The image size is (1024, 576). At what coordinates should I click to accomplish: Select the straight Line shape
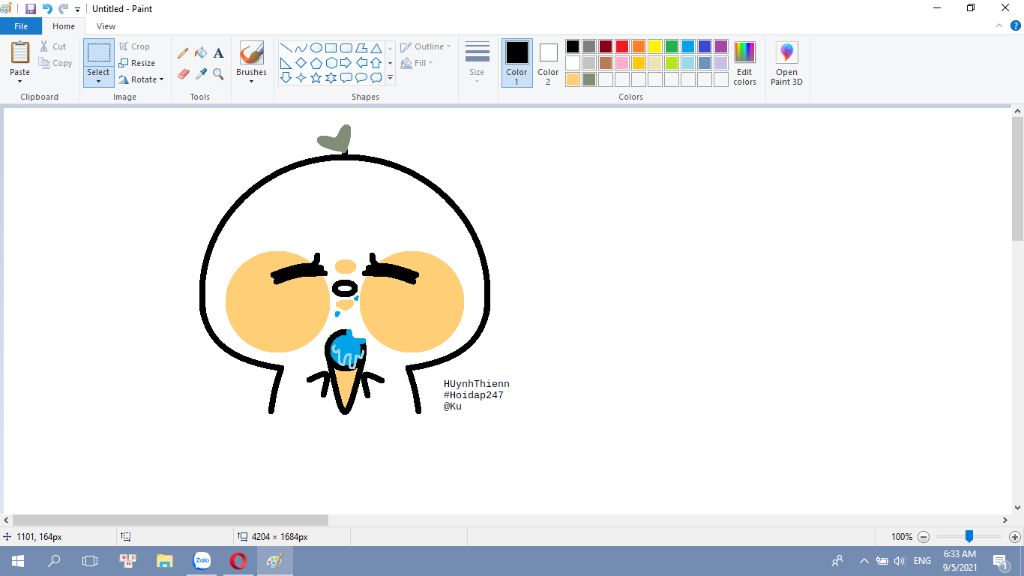point(285,48)
